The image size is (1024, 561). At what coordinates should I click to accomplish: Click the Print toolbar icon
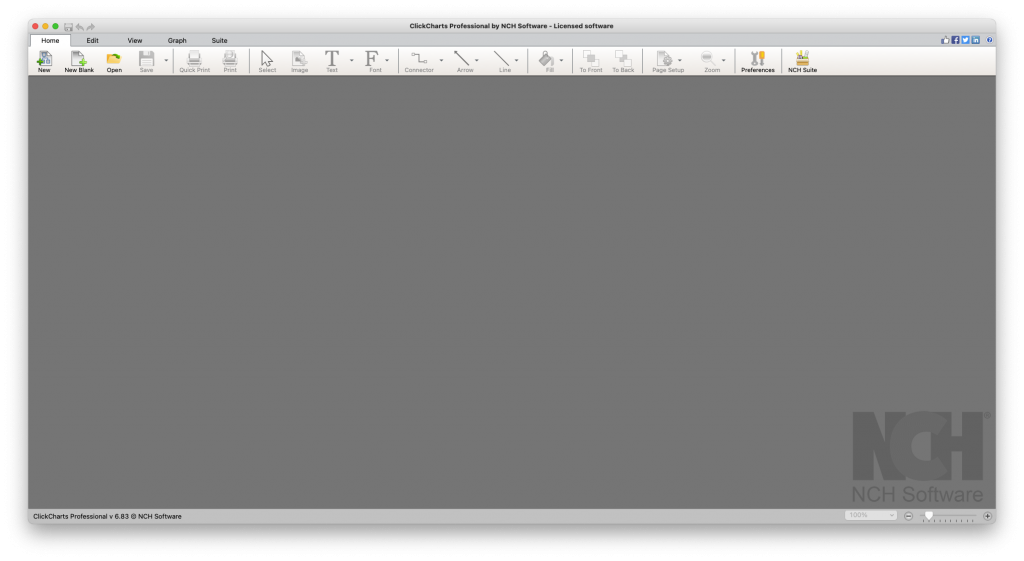click(x=230, y=61)
